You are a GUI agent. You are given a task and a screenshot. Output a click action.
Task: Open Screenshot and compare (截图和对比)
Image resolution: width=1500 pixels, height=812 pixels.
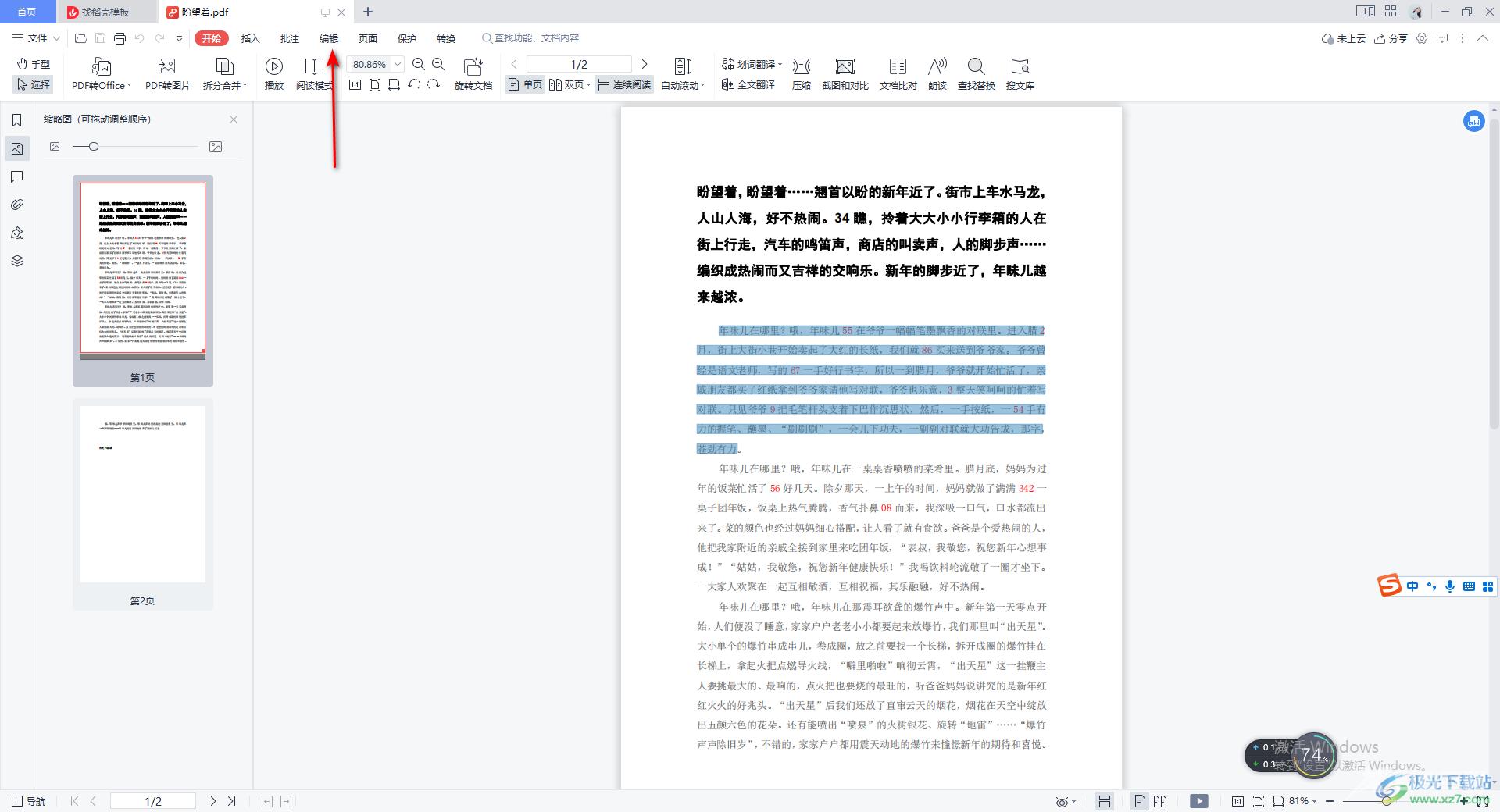click(845, 74)
